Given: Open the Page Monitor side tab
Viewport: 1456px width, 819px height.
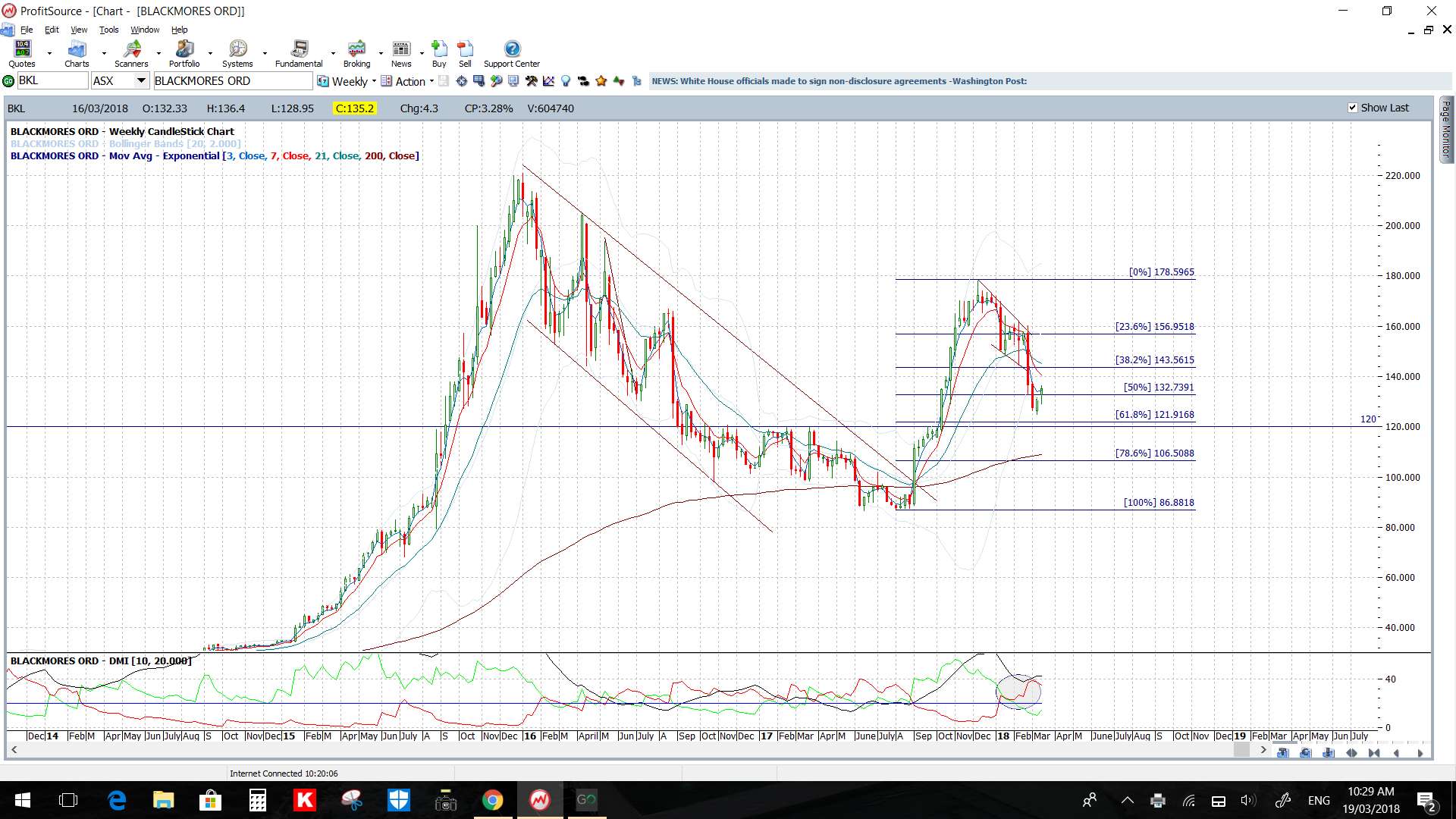Looking at the screenshot, I should (x=1446, y=129).
